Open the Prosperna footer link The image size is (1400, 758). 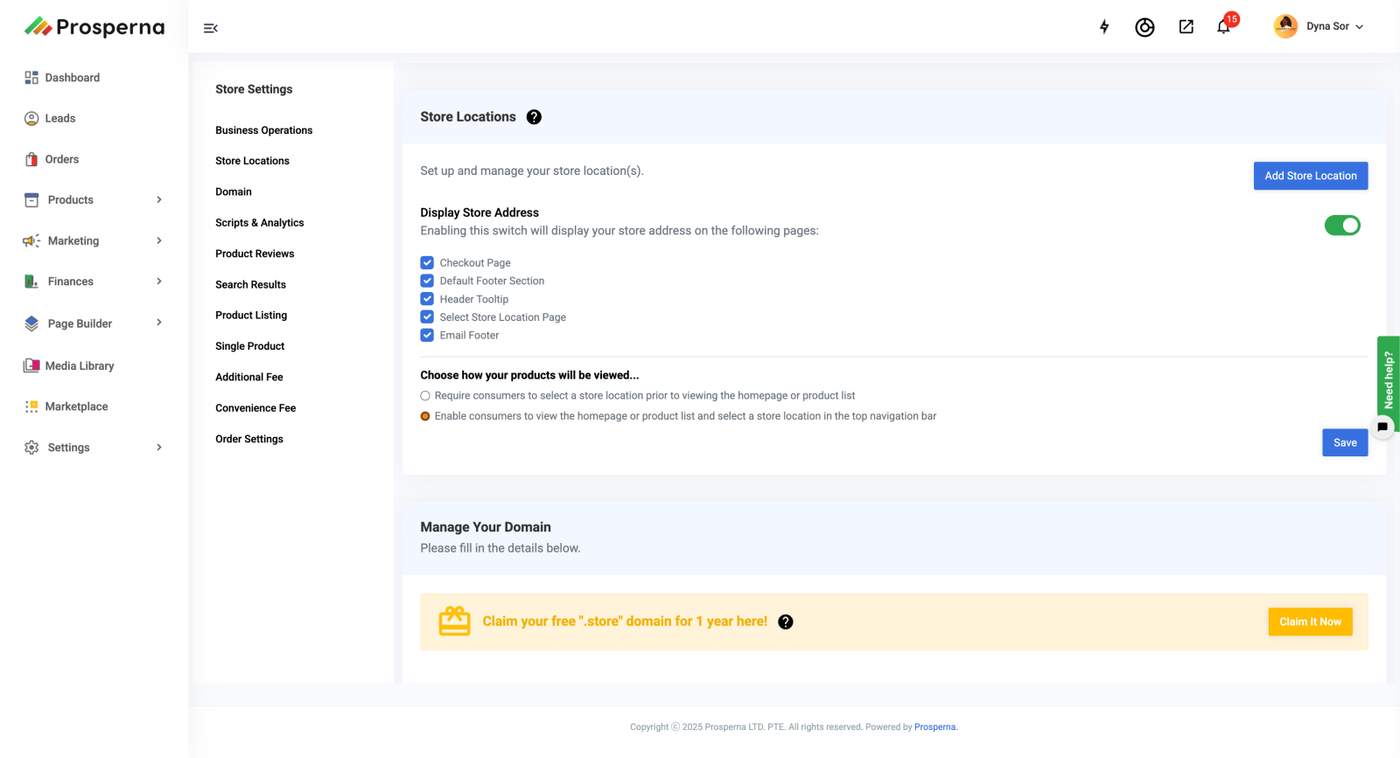(x=935, y=727)
